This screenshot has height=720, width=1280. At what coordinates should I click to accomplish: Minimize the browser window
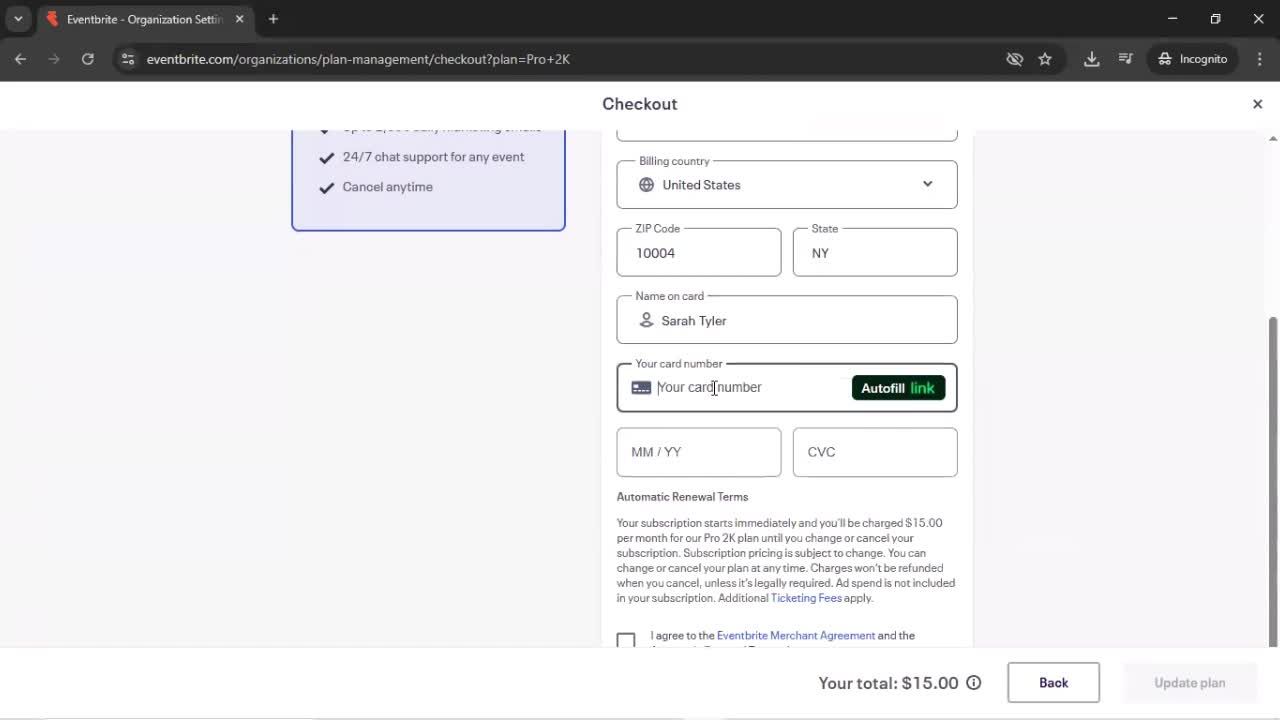pos(1172,19)
